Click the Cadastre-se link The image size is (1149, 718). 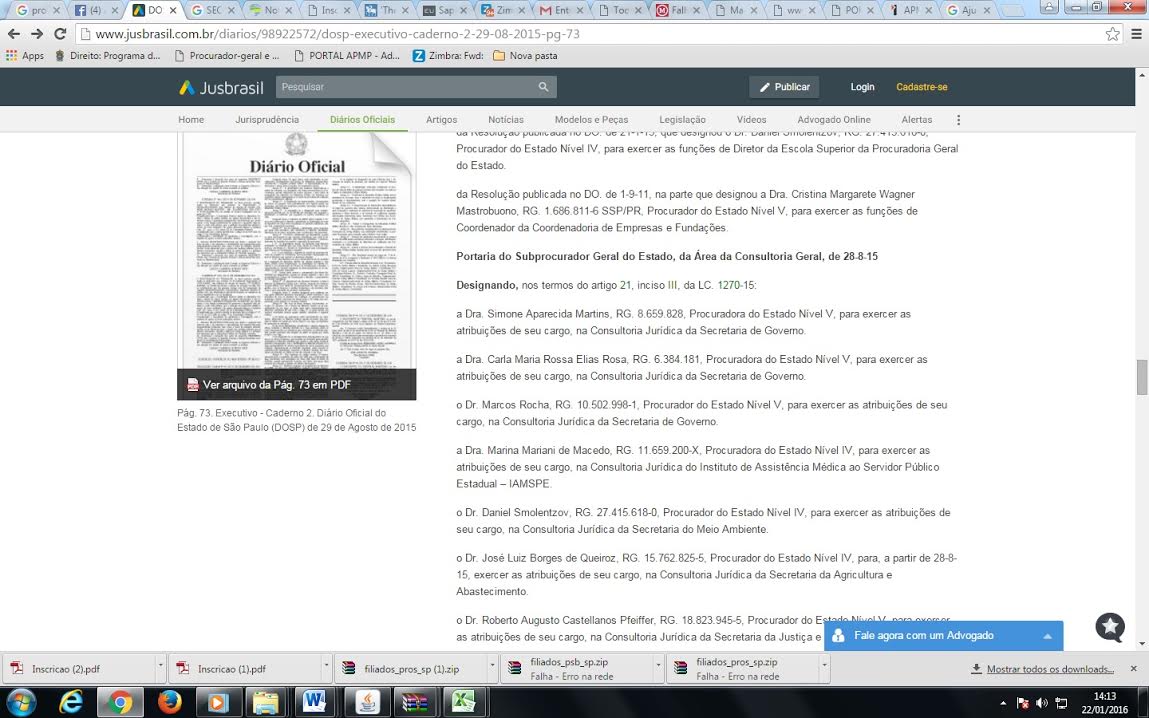921,87
